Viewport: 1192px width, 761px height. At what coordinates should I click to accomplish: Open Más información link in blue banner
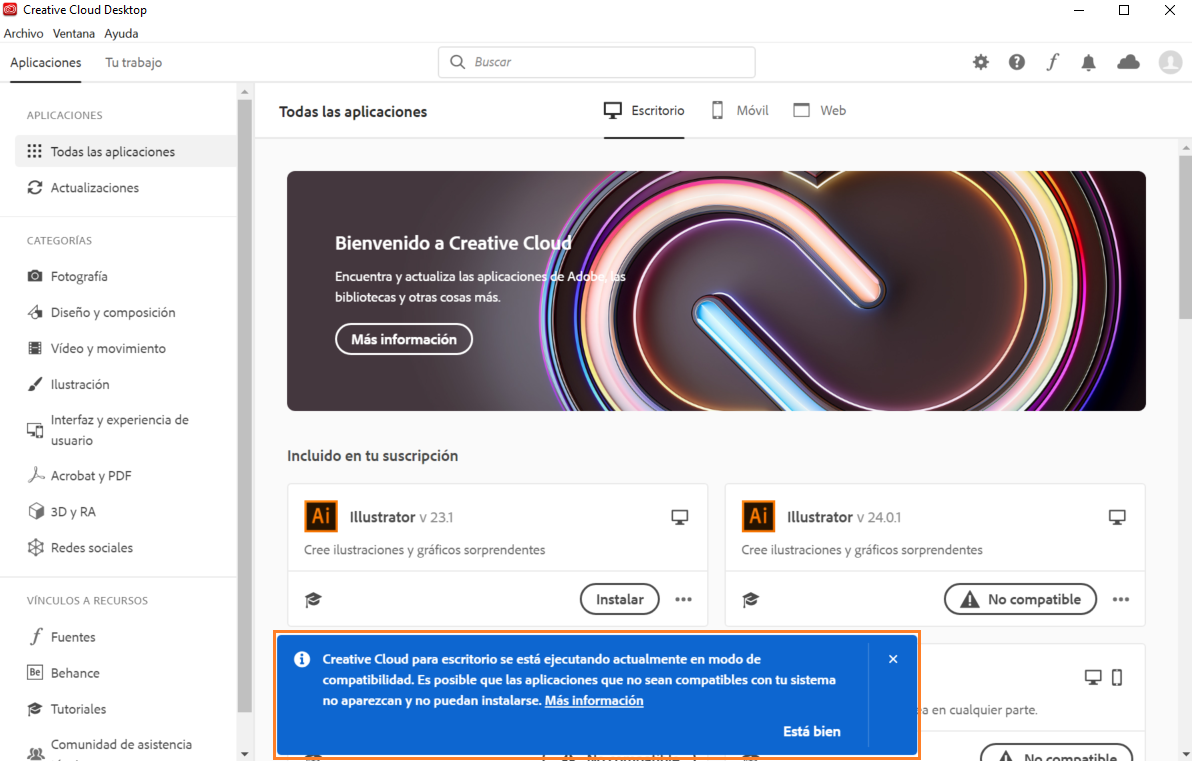(594, 700)
